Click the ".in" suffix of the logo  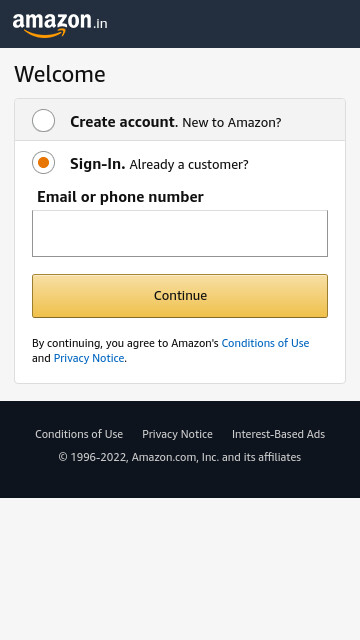(x=100, y=23)
